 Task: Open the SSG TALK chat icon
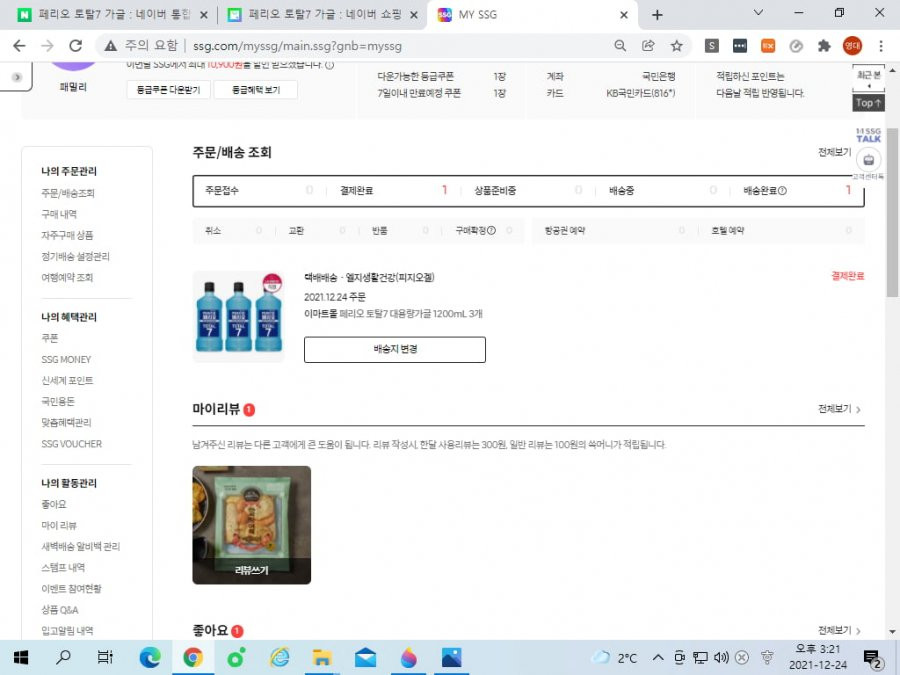pyautogui.click(x=868, y=135)
